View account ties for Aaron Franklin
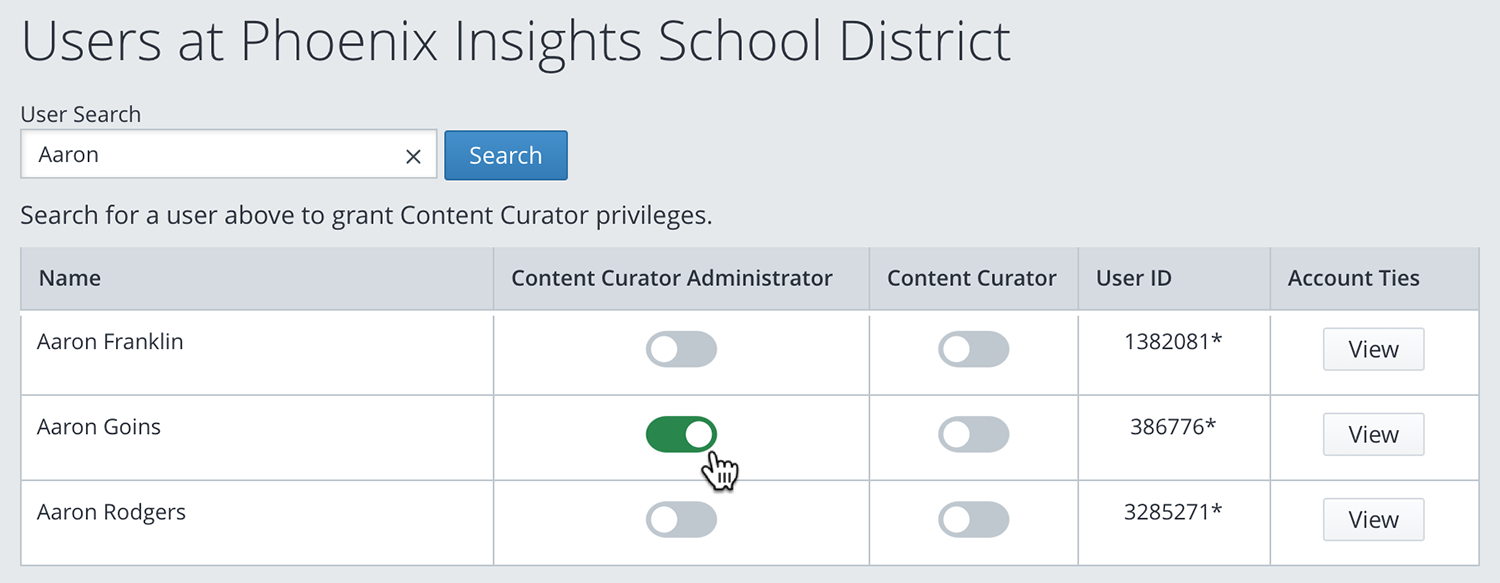Screen dimensions: 1500x583 (1373, 349)
